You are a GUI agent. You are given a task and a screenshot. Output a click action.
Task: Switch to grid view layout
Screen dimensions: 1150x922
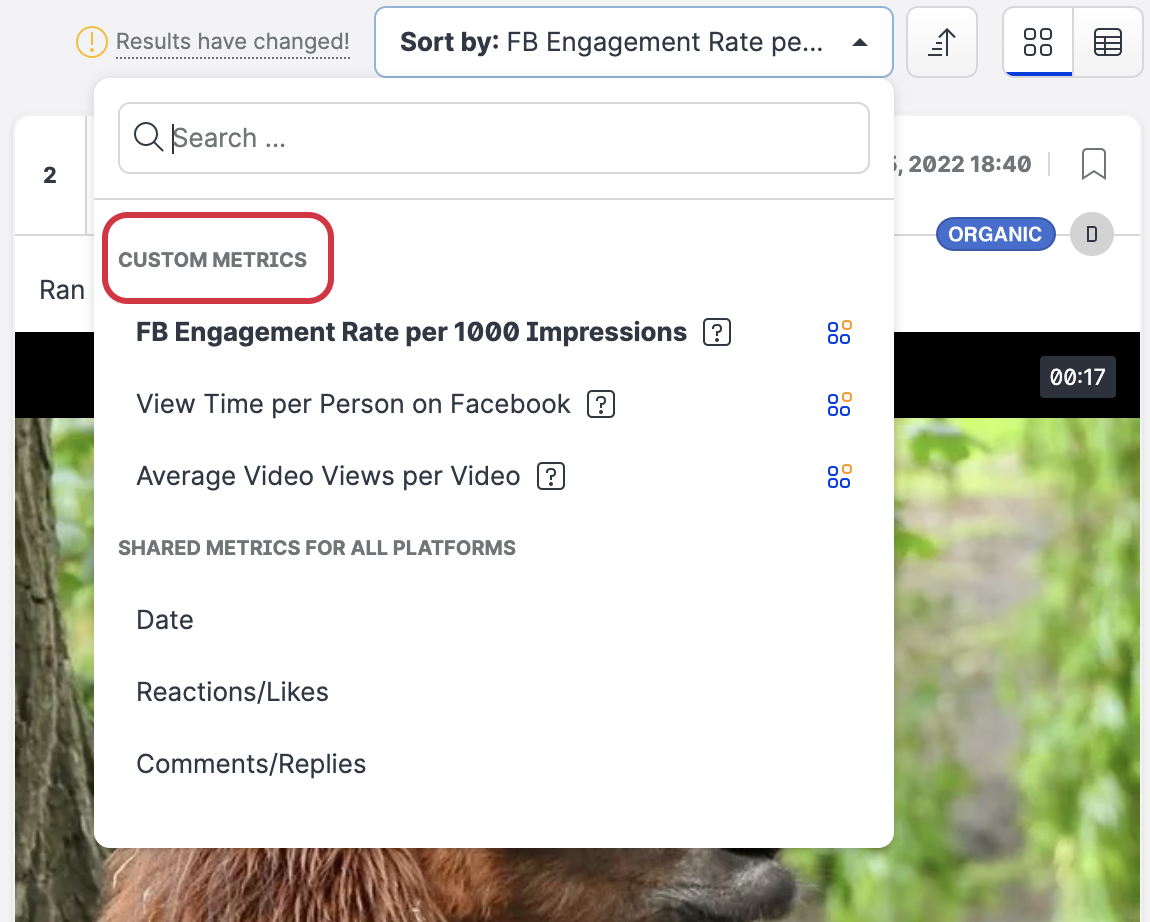[x=1038, y=42]
